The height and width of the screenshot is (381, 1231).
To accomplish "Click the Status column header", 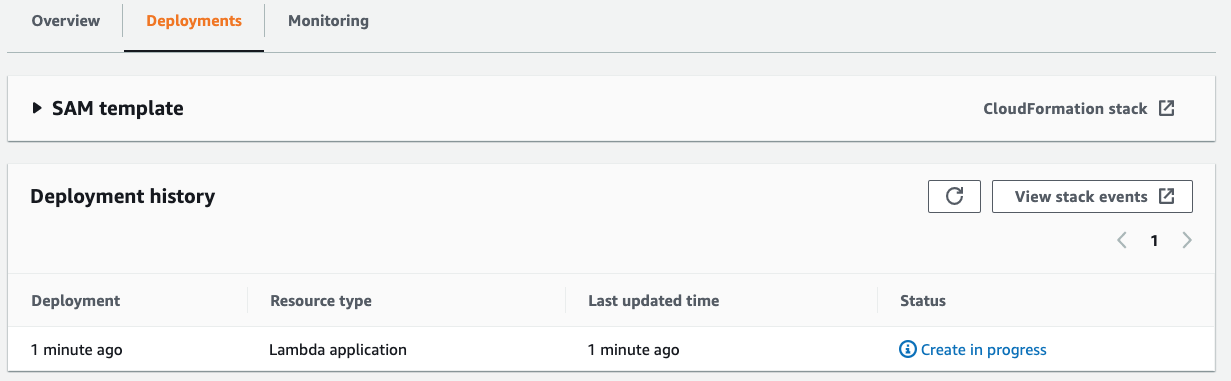I will (x=923, y=300).
